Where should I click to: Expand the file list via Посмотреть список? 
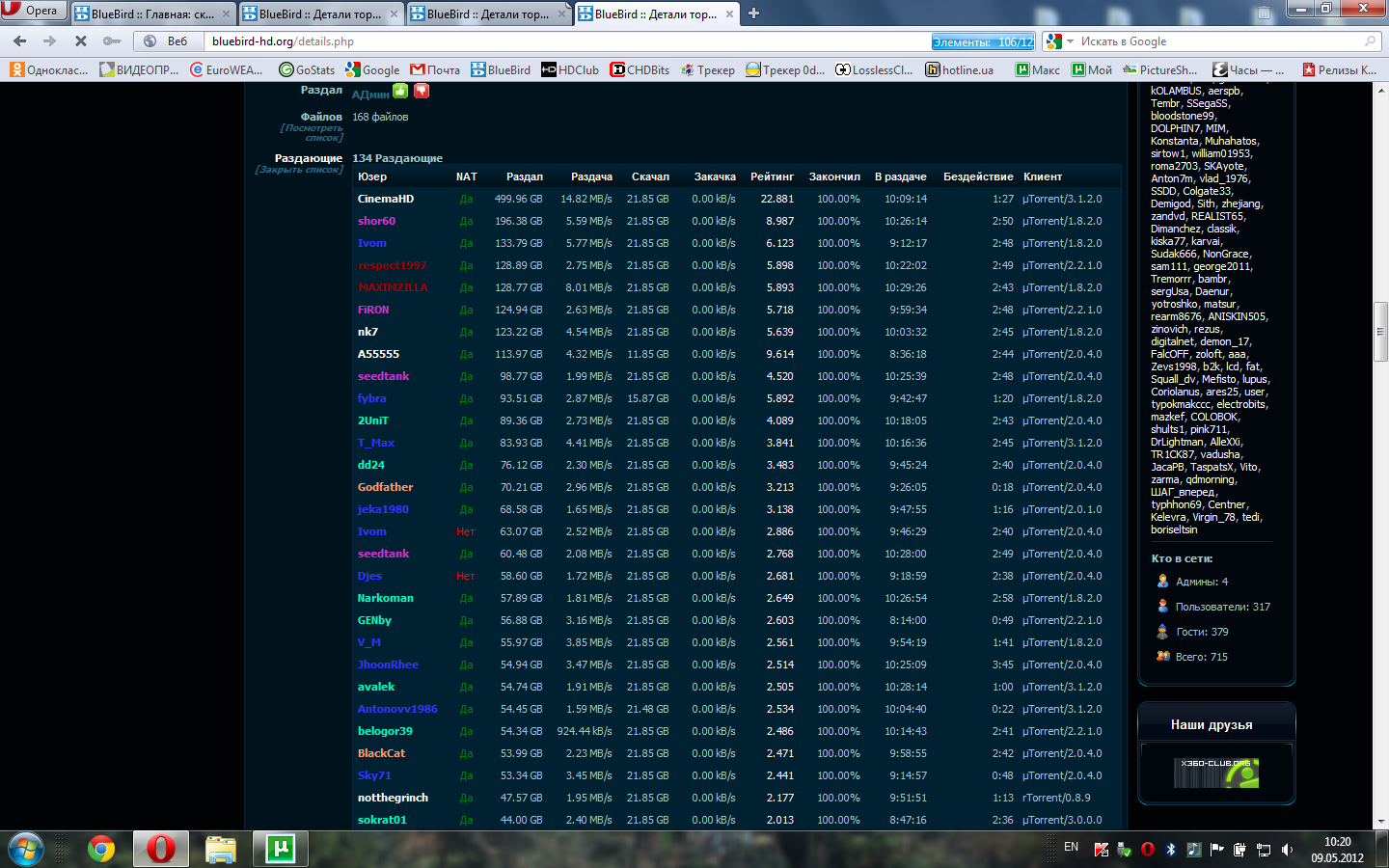click(x=313, y=132)
